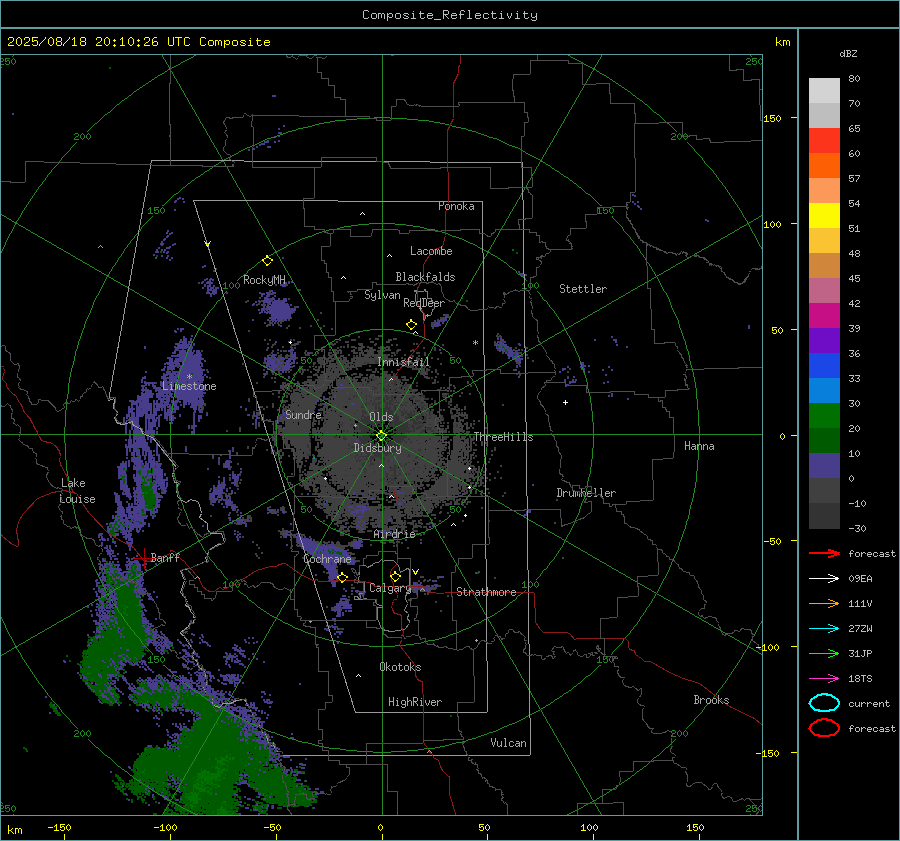Select the red swatch between 65 and 60 dBZ
The image size is (900, 841).
point(824,141)
